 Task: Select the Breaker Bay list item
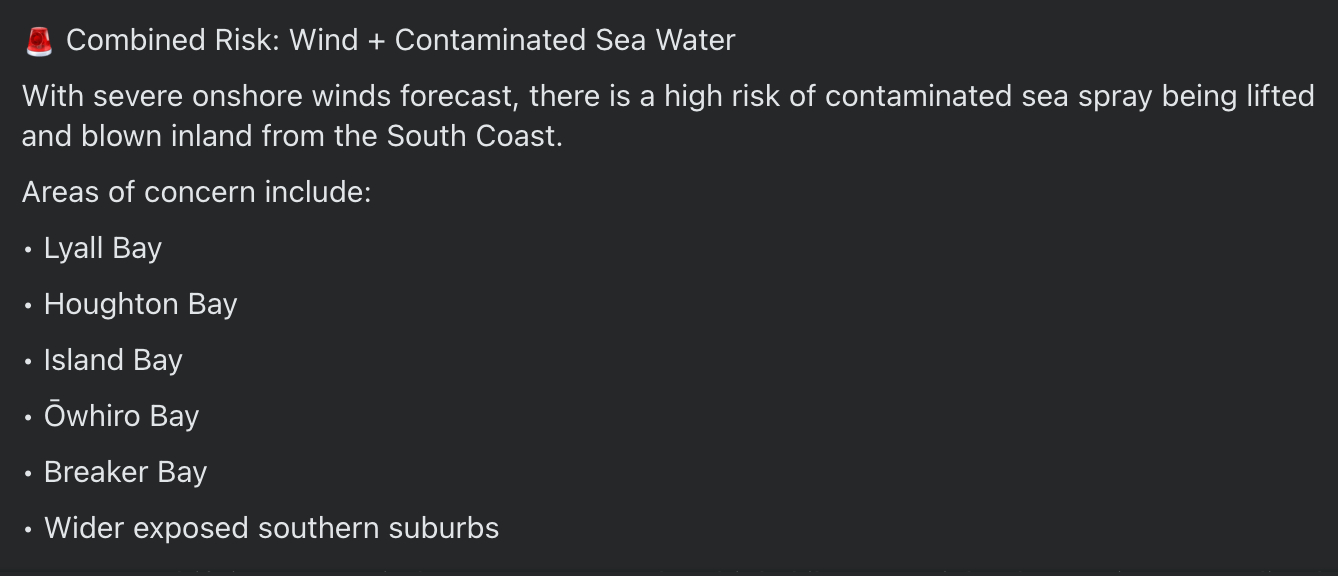[125, 472]
